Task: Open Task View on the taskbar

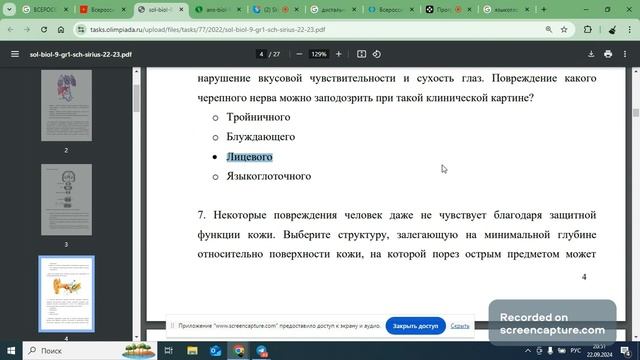Action: coord(168,351)
